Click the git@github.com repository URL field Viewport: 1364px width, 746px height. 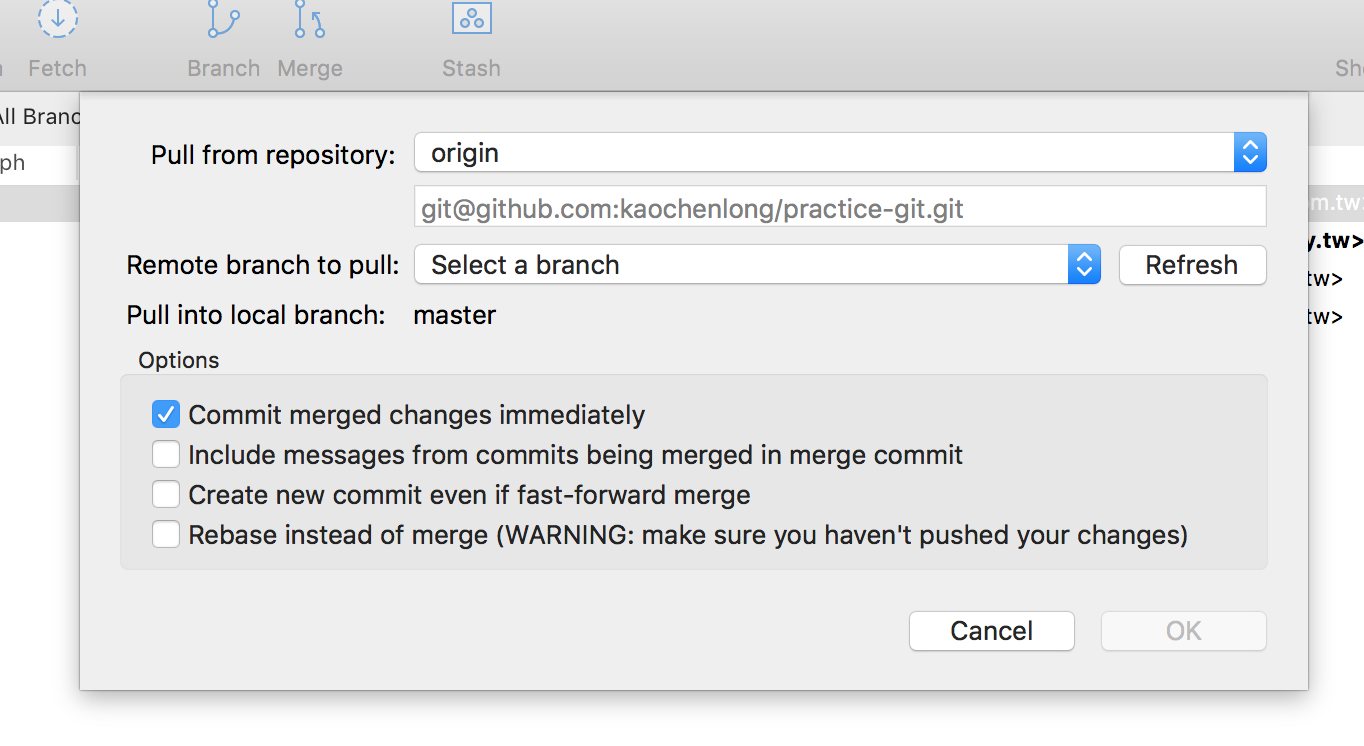(x=840, y=209)
